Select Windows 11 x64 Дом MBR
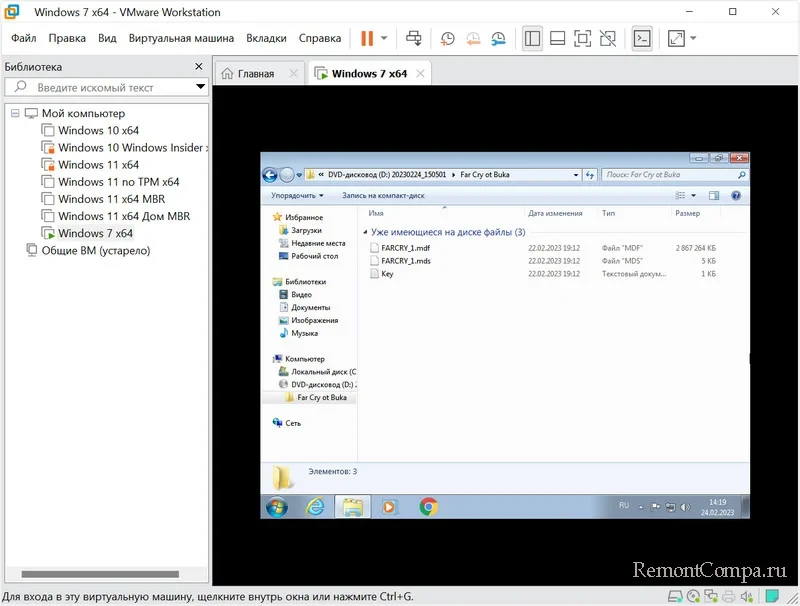Image resolution: width=800 pixels, height=606 pixels. [115, 216]
